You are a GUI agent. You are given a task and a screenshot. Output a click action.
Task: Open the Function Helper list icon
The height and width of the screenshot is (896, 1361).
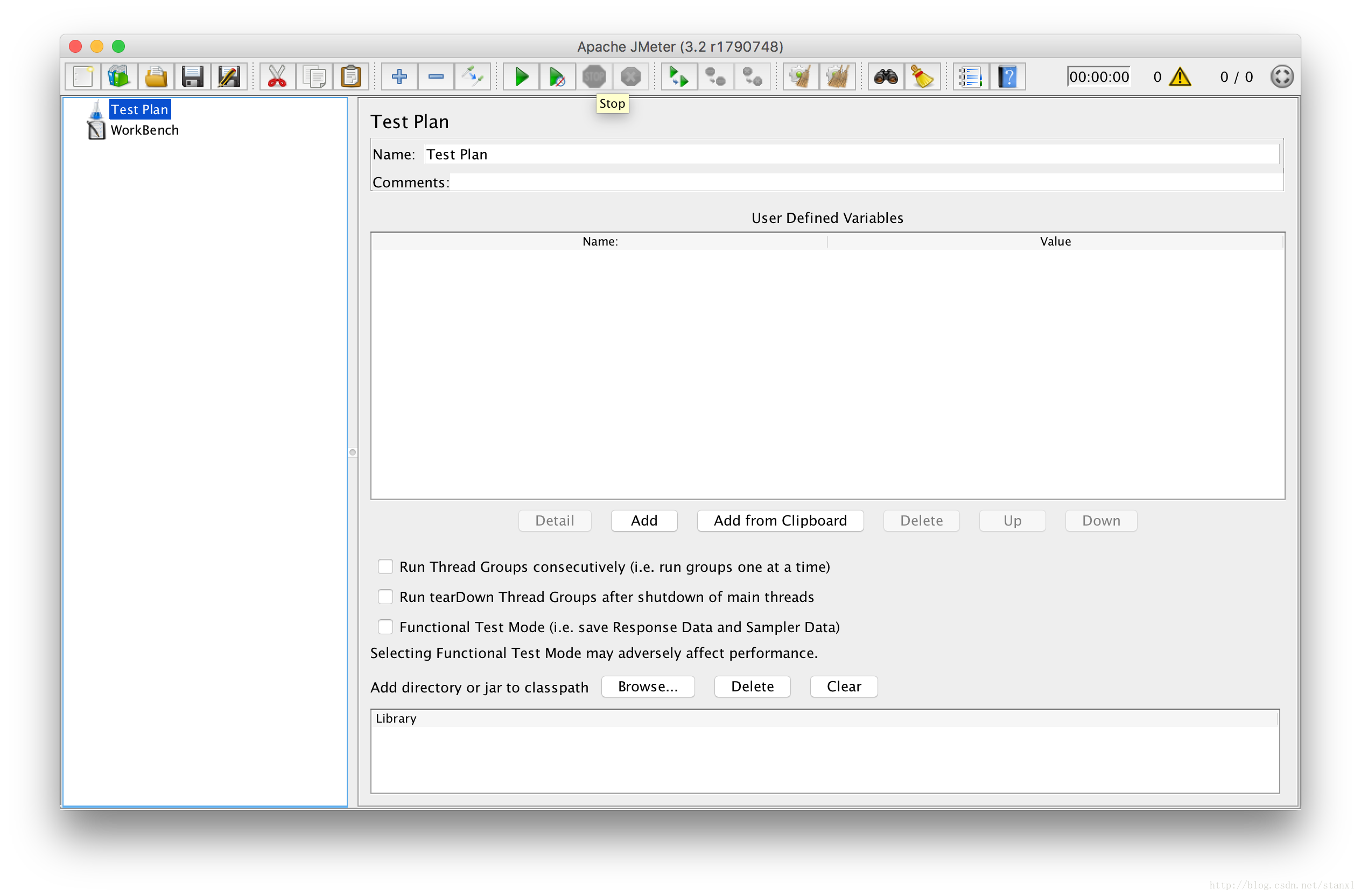(972, 76)
